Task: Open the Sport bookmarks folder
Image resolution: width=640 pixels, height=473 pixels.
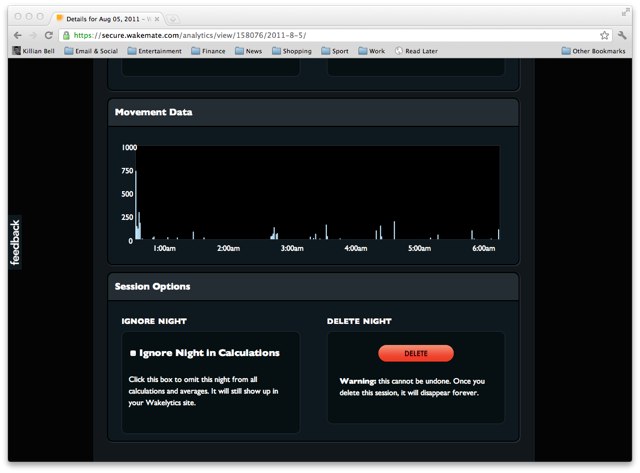Action: tap(335, 51)
